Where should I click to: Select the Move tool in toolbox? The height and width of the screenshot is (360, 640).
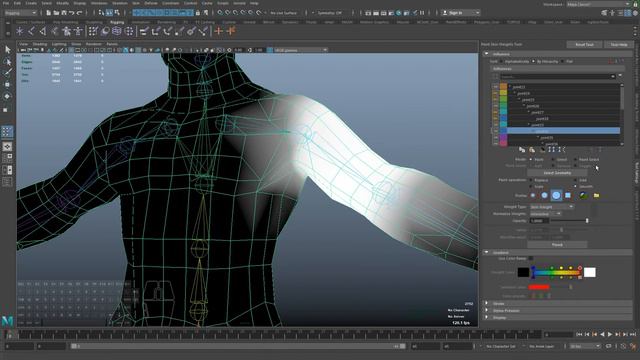coord(7,84)
